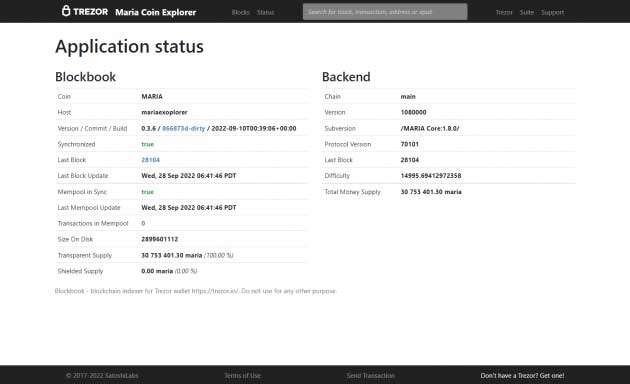Open the Support link in header
Screen dimensions: 630x384
pos(552,12)
